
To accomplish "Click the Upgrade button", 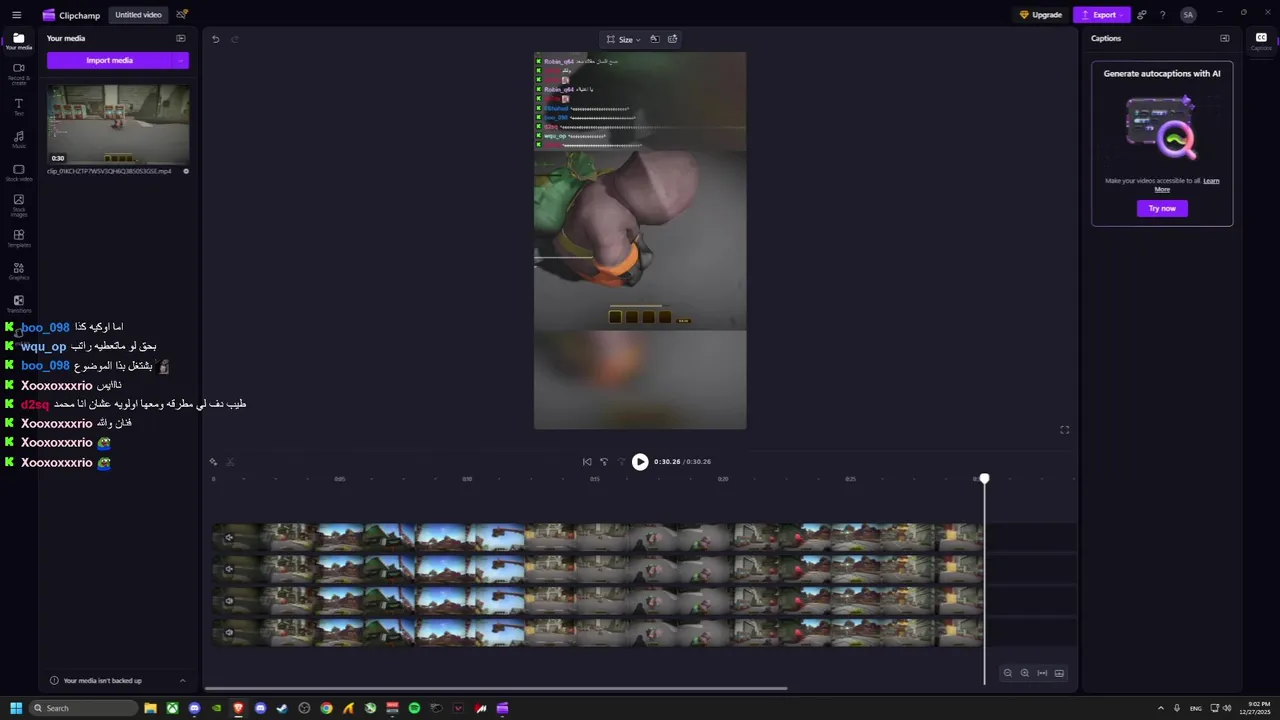I will click(1040, 15).
